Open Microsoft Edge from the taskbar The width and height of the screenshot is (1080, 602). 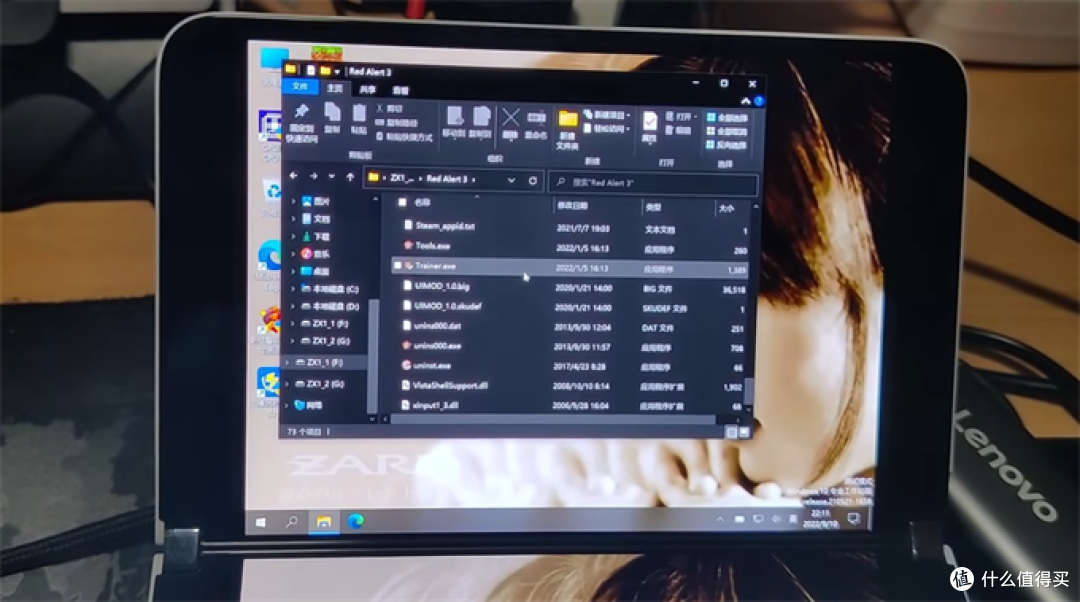[x=355, y=521]
